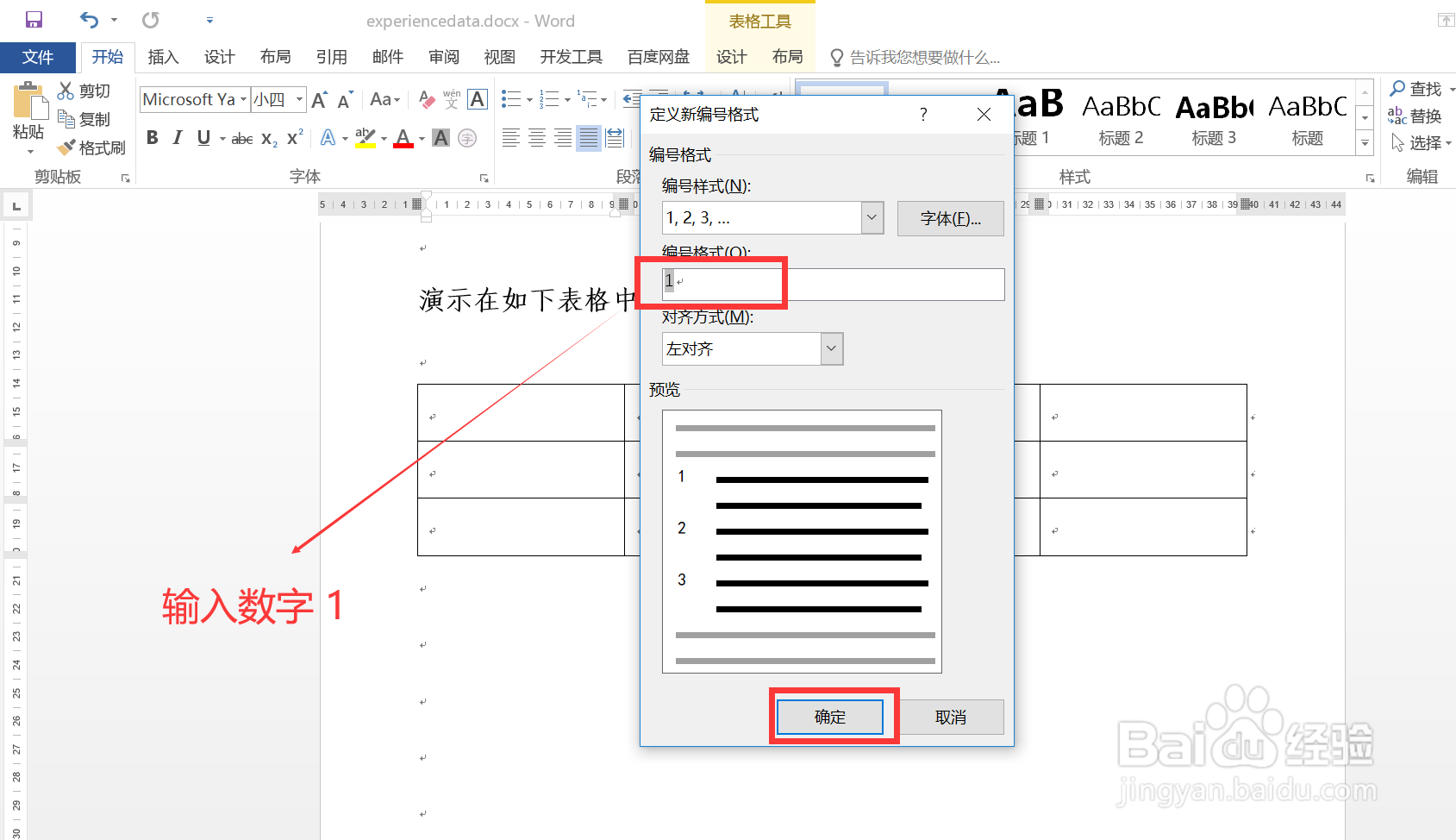
Task: Switch to 审阅 review tab
Action: pos(443,57)
